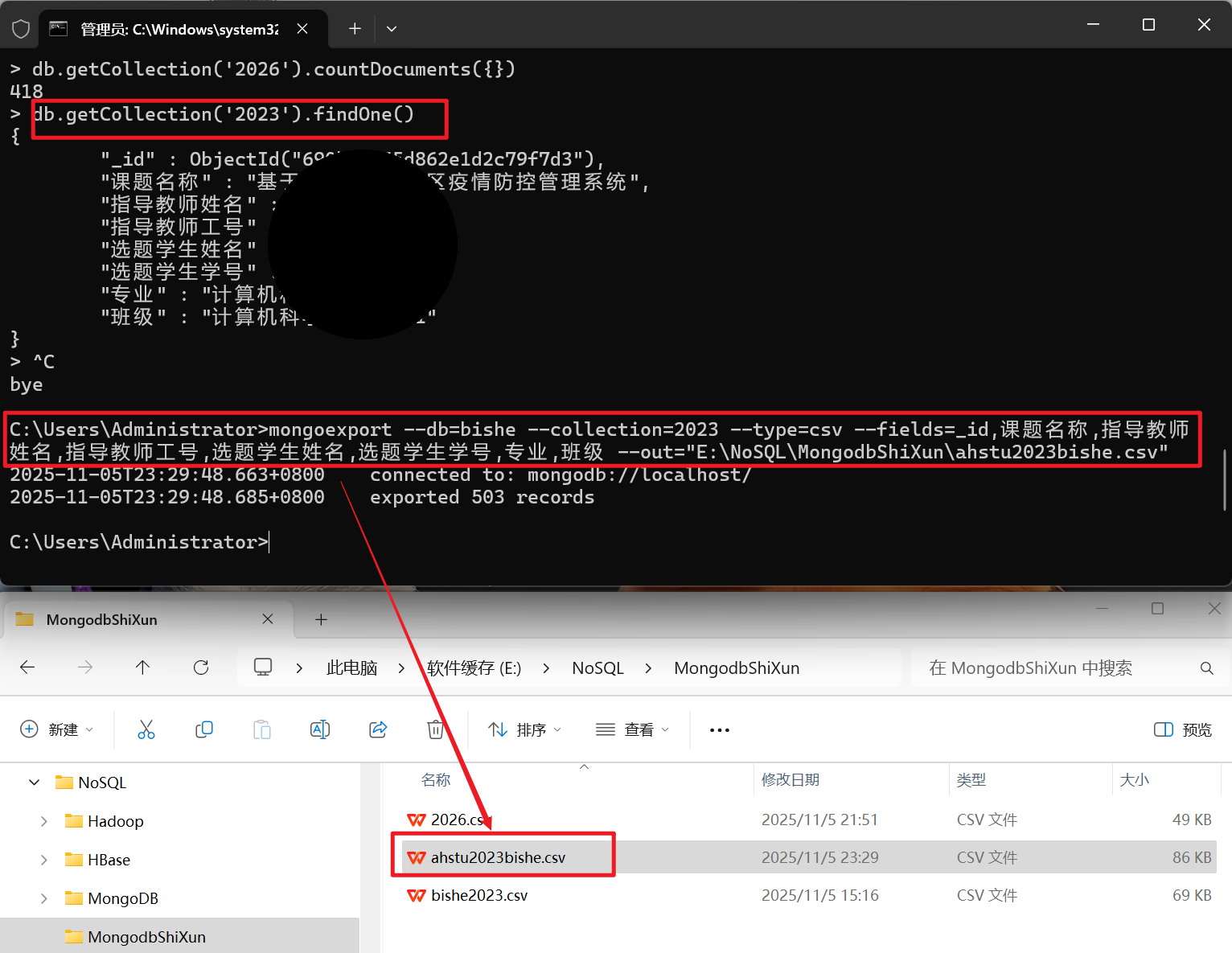Navigate to NoSQL in the breadcrumb
This screenshot has height=953, width=1232.
click(598, 668)
